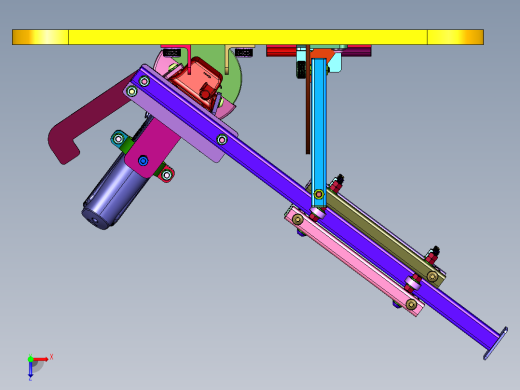This screenshot has height=390, width=520.
Task: Select the lower bolt on olive bar
Action: [x=432, y=276]
